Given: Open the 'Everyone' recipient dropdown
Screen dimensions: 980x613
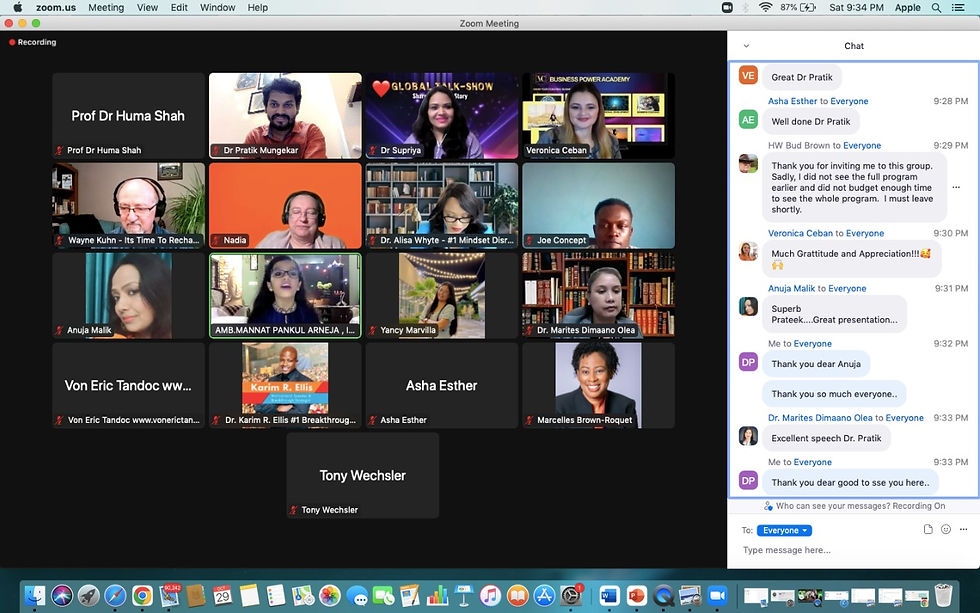Looking at the screenshot, I should point(784,530).
